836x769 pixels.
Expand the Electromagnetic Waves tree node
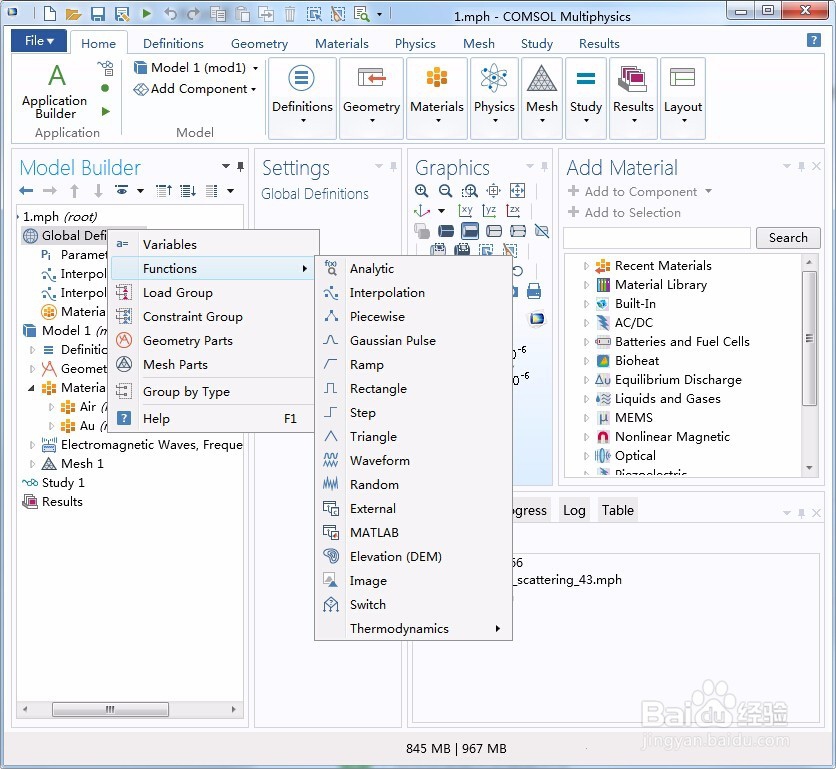pyautogui.click(x=32, y=445)
